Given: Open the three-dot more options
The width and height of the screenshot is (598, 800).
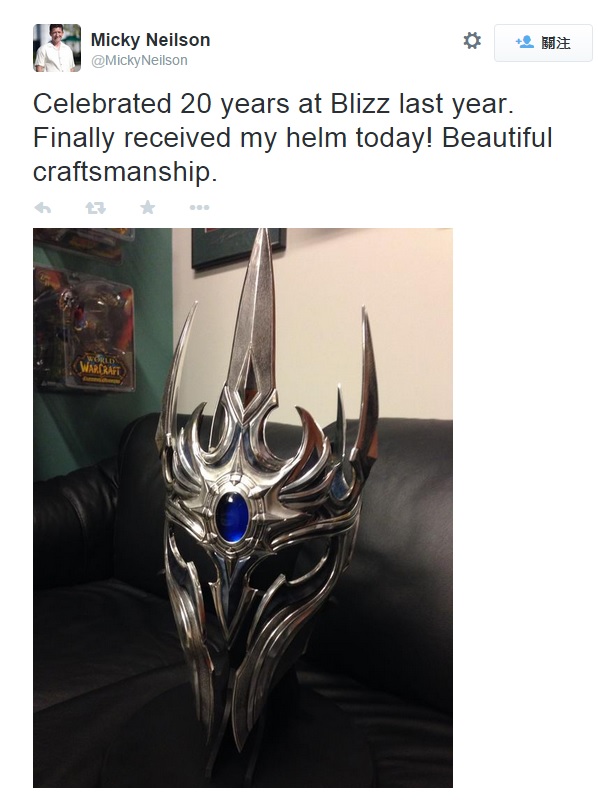Looking at the screenshot, I should point(199,208).
